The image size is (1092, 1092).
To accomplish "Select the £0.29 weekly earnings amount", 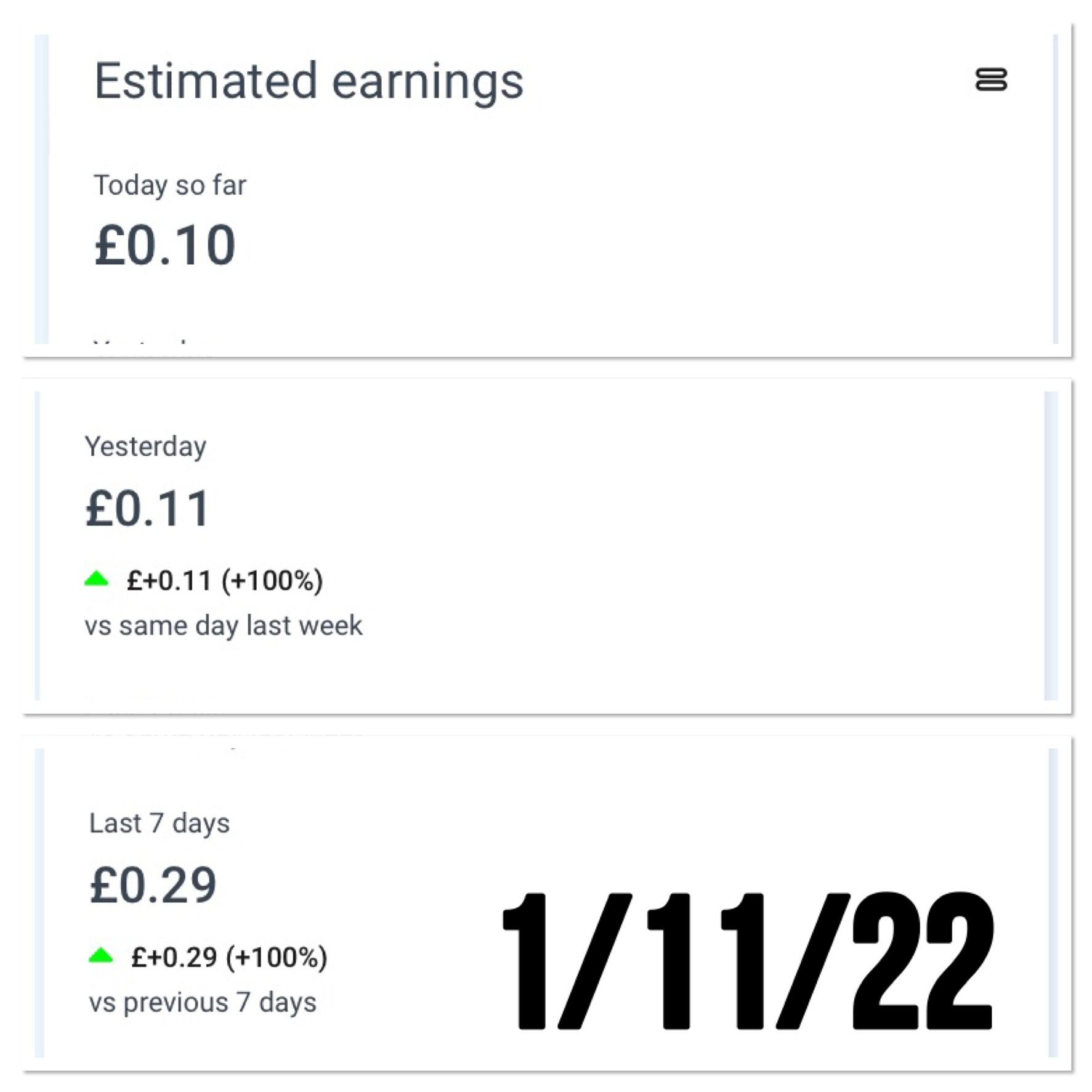I will pyautogui.click(x=153, y=886).
